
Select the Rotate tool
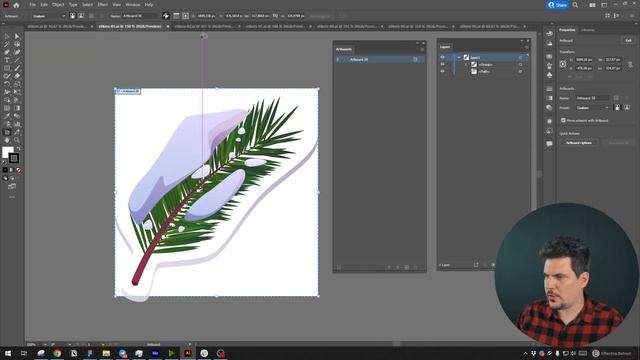click(x=7, y=84)
